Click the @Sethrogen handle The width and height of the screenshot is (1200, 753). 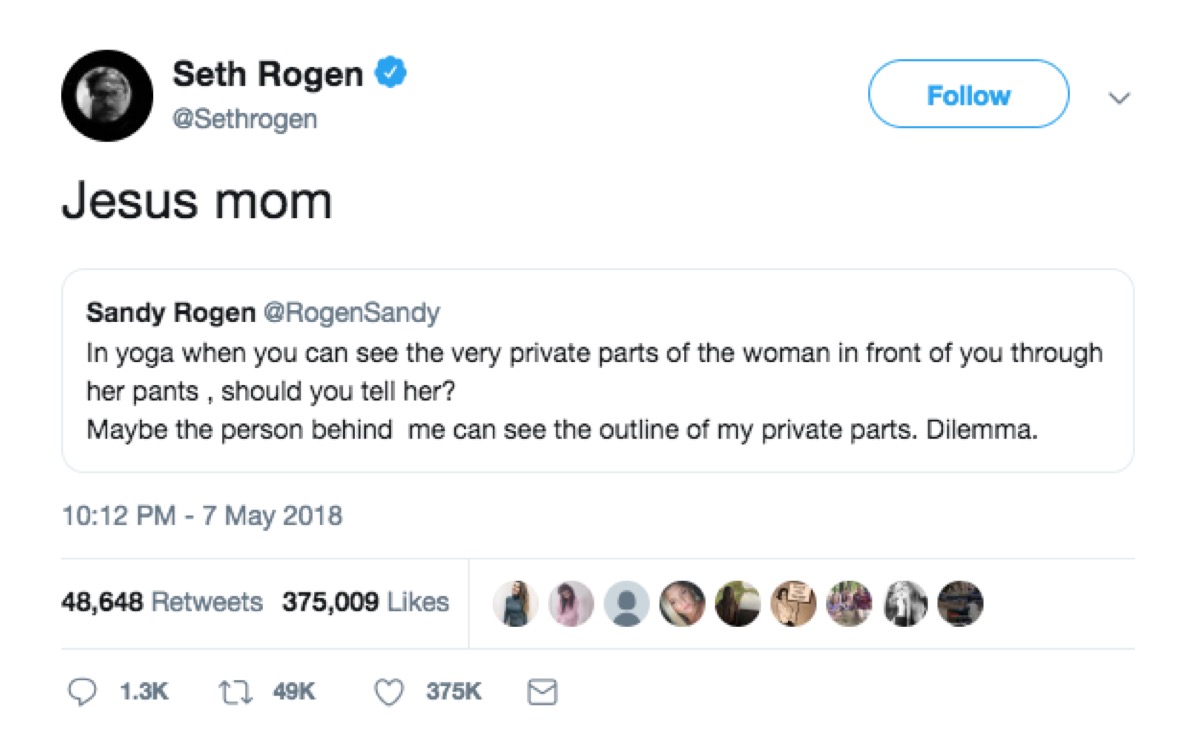tap(246, 118)
